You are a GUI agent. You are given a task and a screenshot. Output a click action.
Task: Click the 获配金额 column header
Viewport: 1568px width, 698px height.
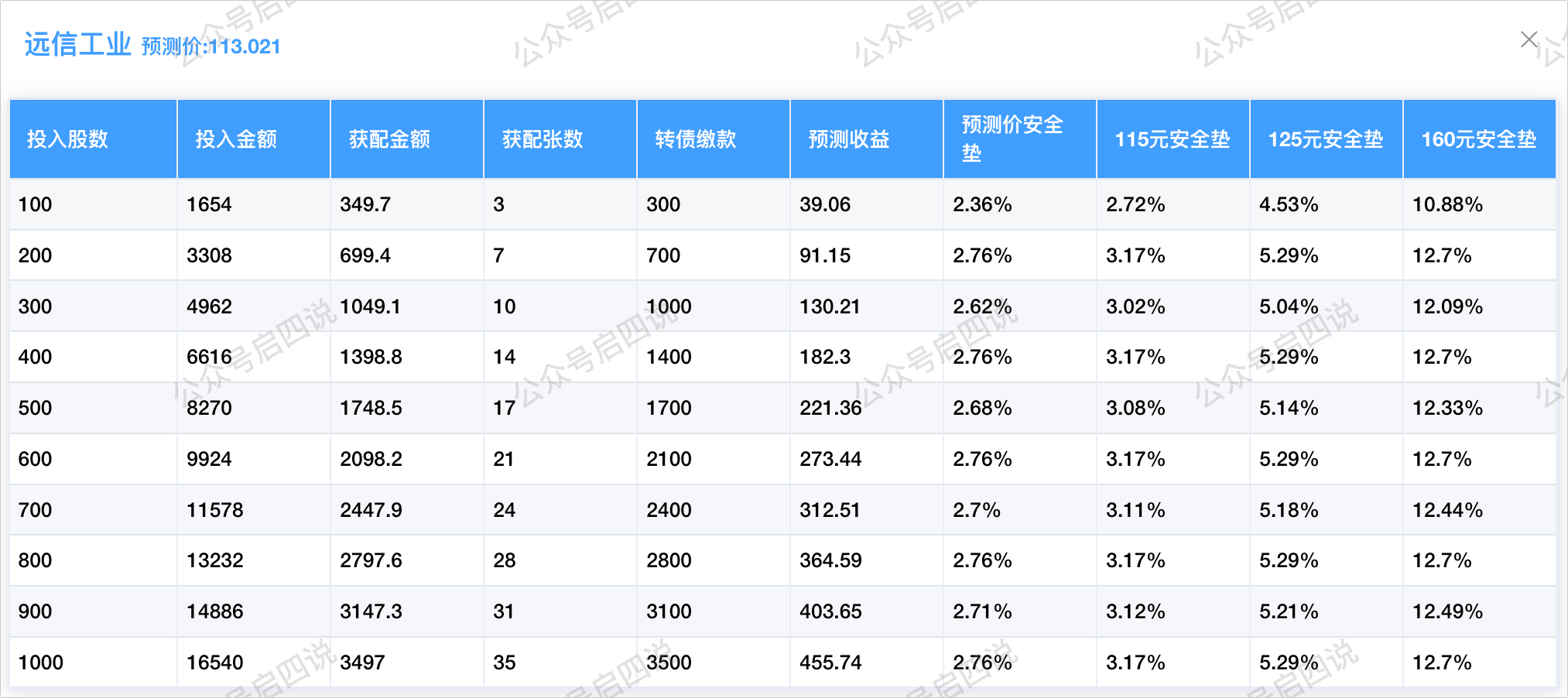click(389, 139)
